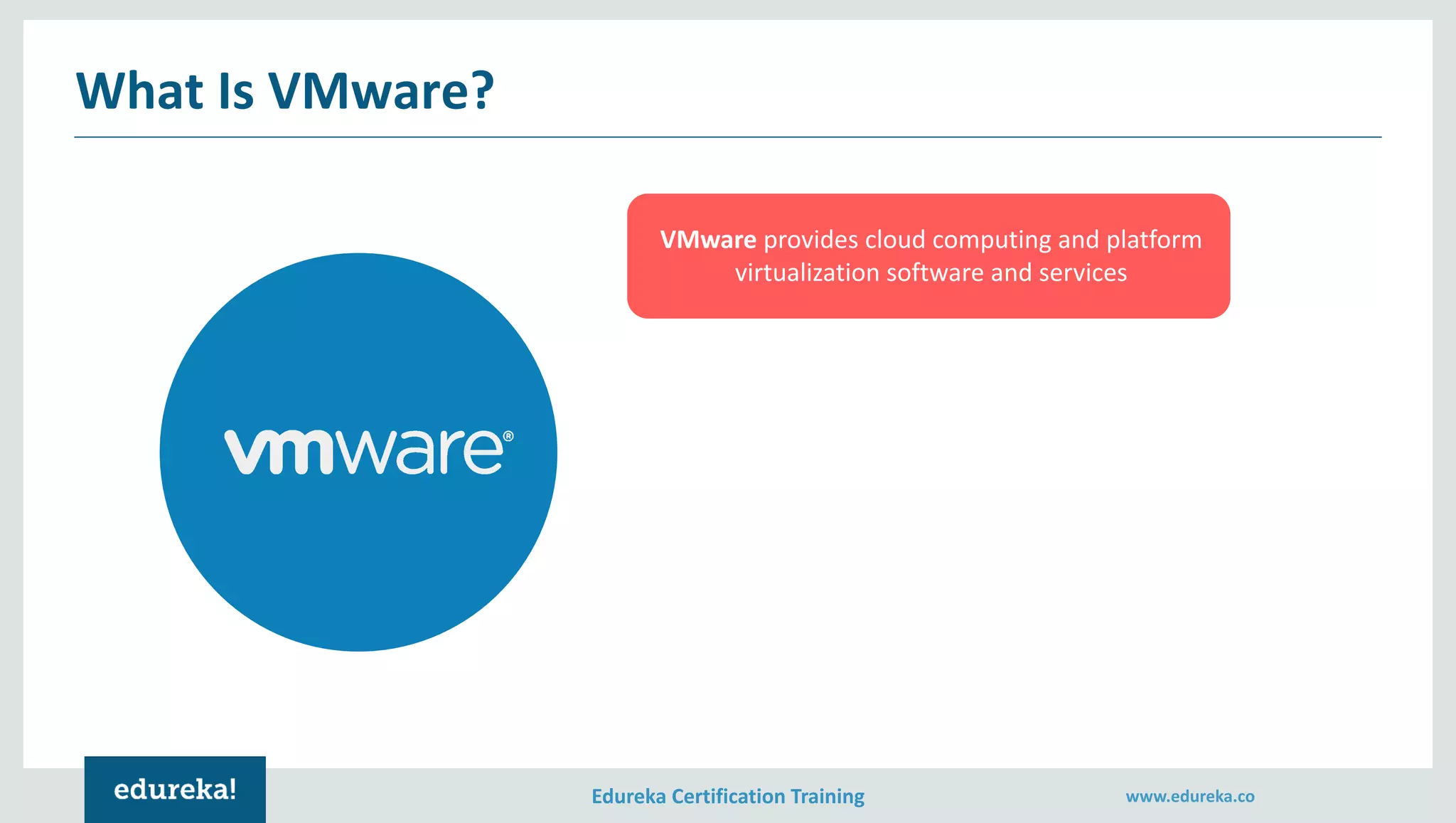Click the word 'platform' in red box
This screenshot has width=1456, height=823.
[x=1153, y=240]
